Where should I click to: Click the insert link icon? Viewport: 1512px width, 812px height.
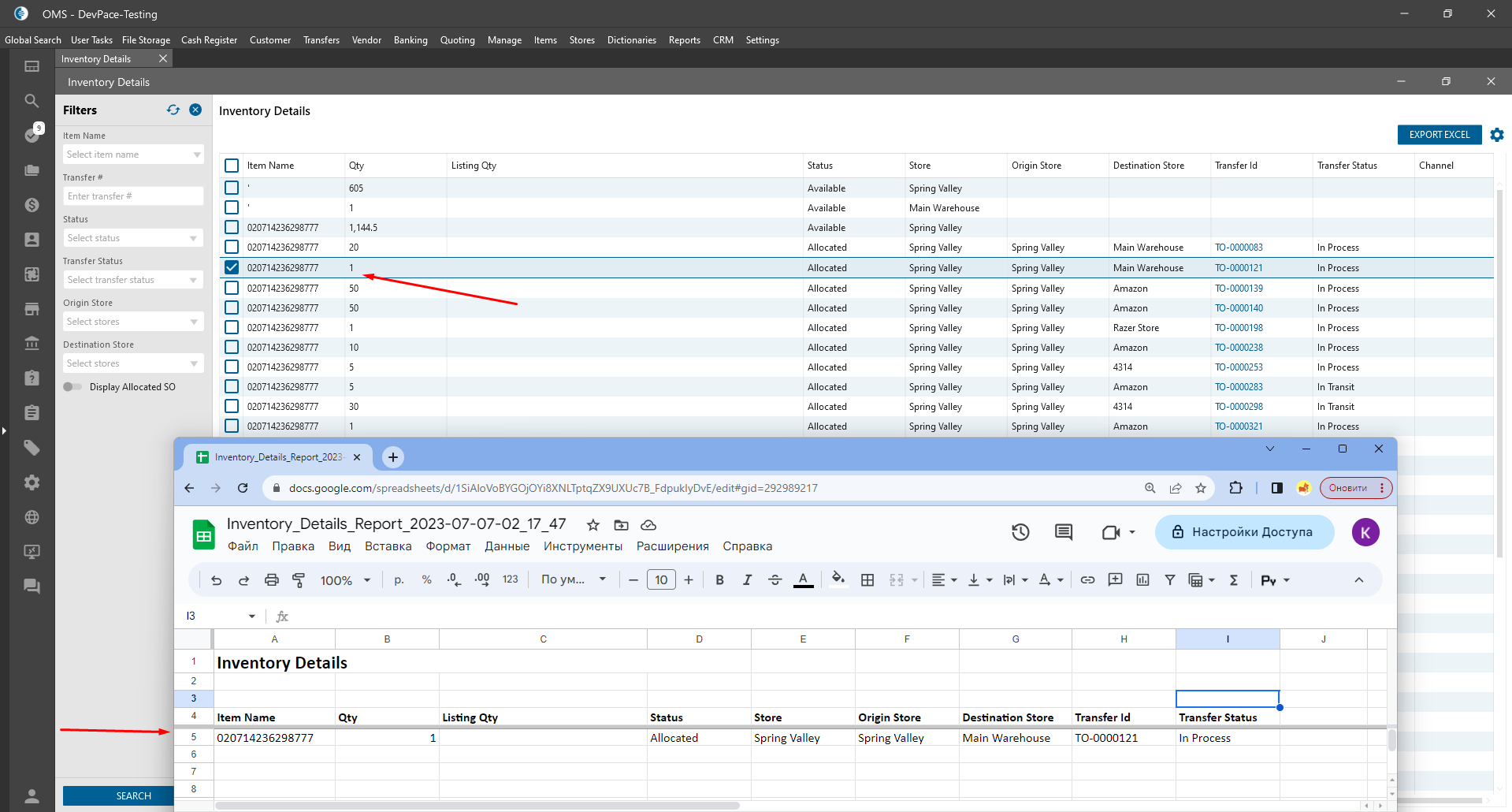[1087, 580]
